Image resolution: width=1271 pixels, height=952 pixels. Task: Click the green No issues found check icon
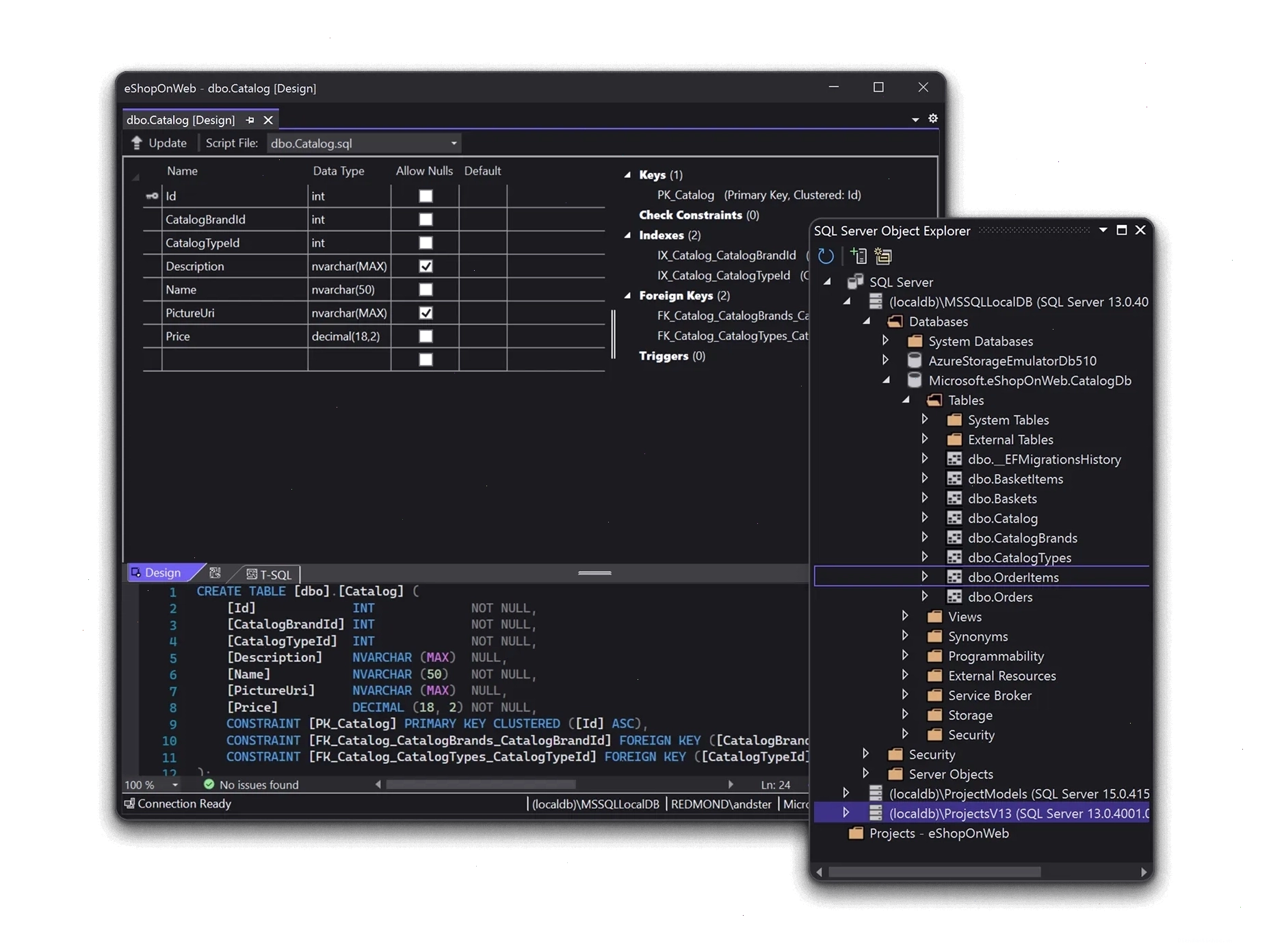209,784
